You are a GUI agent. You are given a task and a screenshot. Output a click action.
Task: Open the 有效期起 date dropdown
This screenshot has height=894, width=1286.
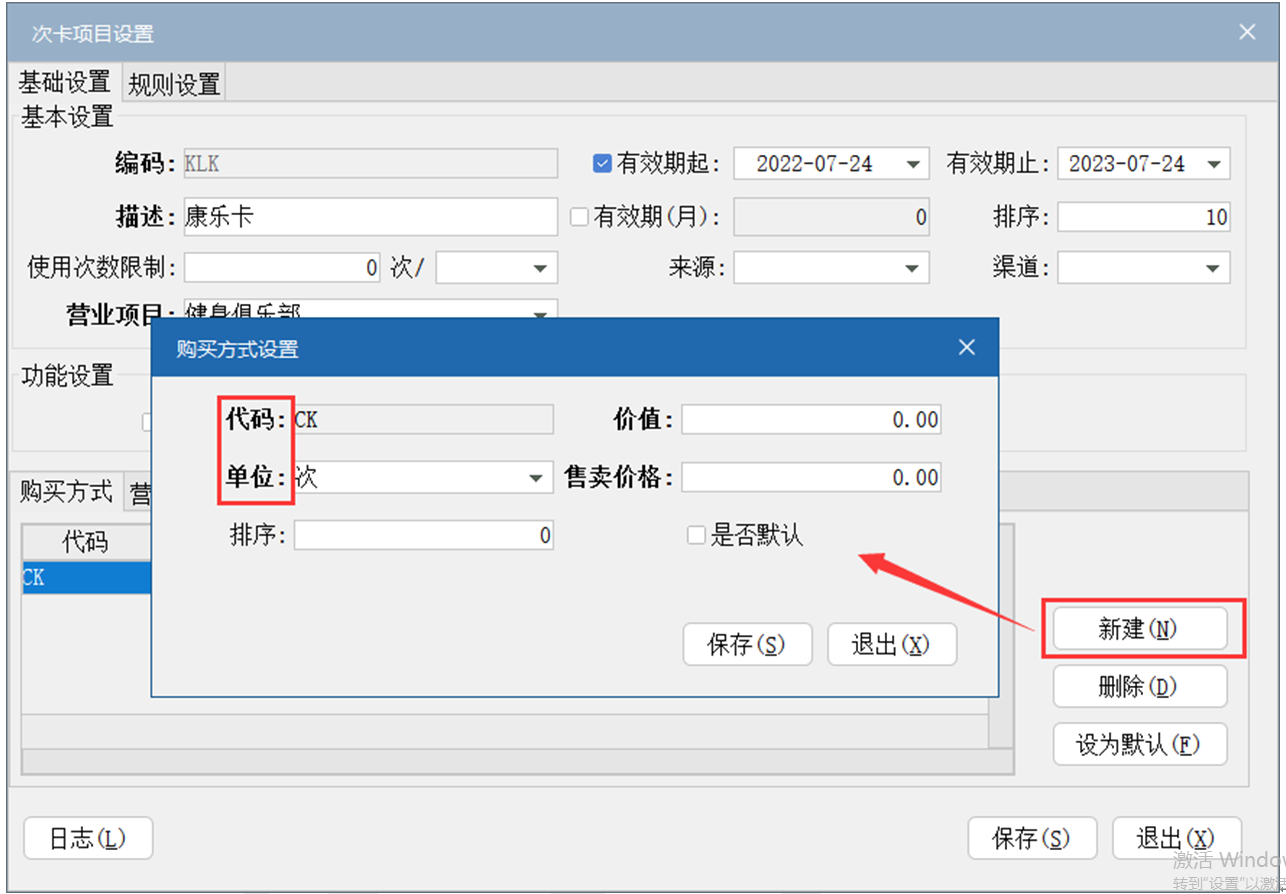(913, 164)
